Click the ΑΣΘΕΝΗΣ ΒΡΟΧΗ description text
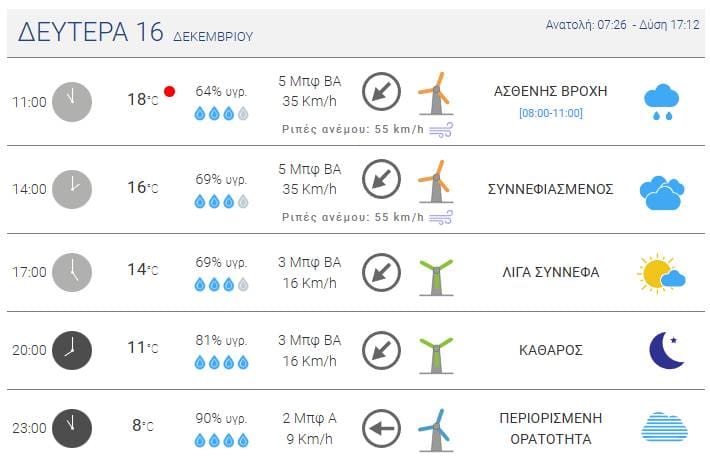This screenshot has width=710, height=462. tap(551, 91)
